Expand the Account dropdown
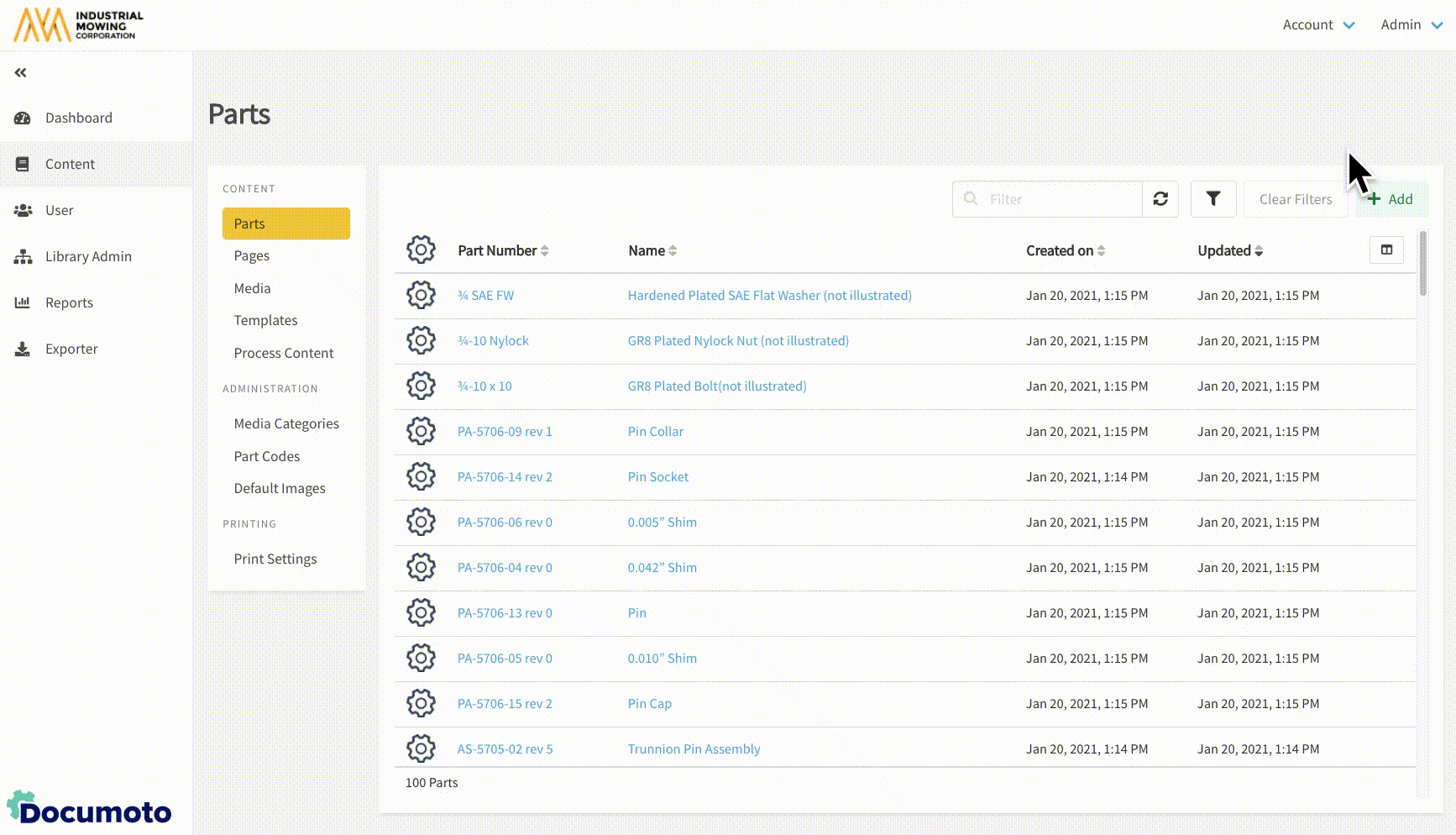This screenshot has width=1456, height=835. (x=1317, y=25)
